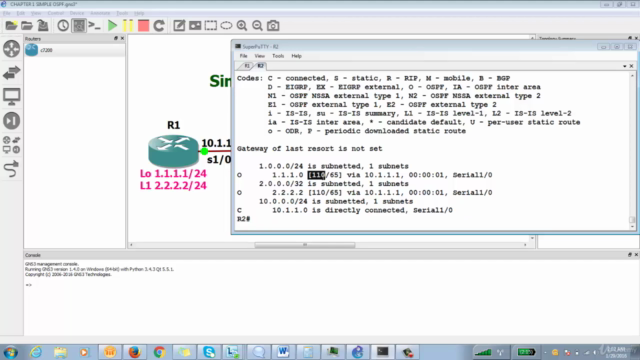Open Skype from the taskbar

pyautogui.click(x=209, y=352)
